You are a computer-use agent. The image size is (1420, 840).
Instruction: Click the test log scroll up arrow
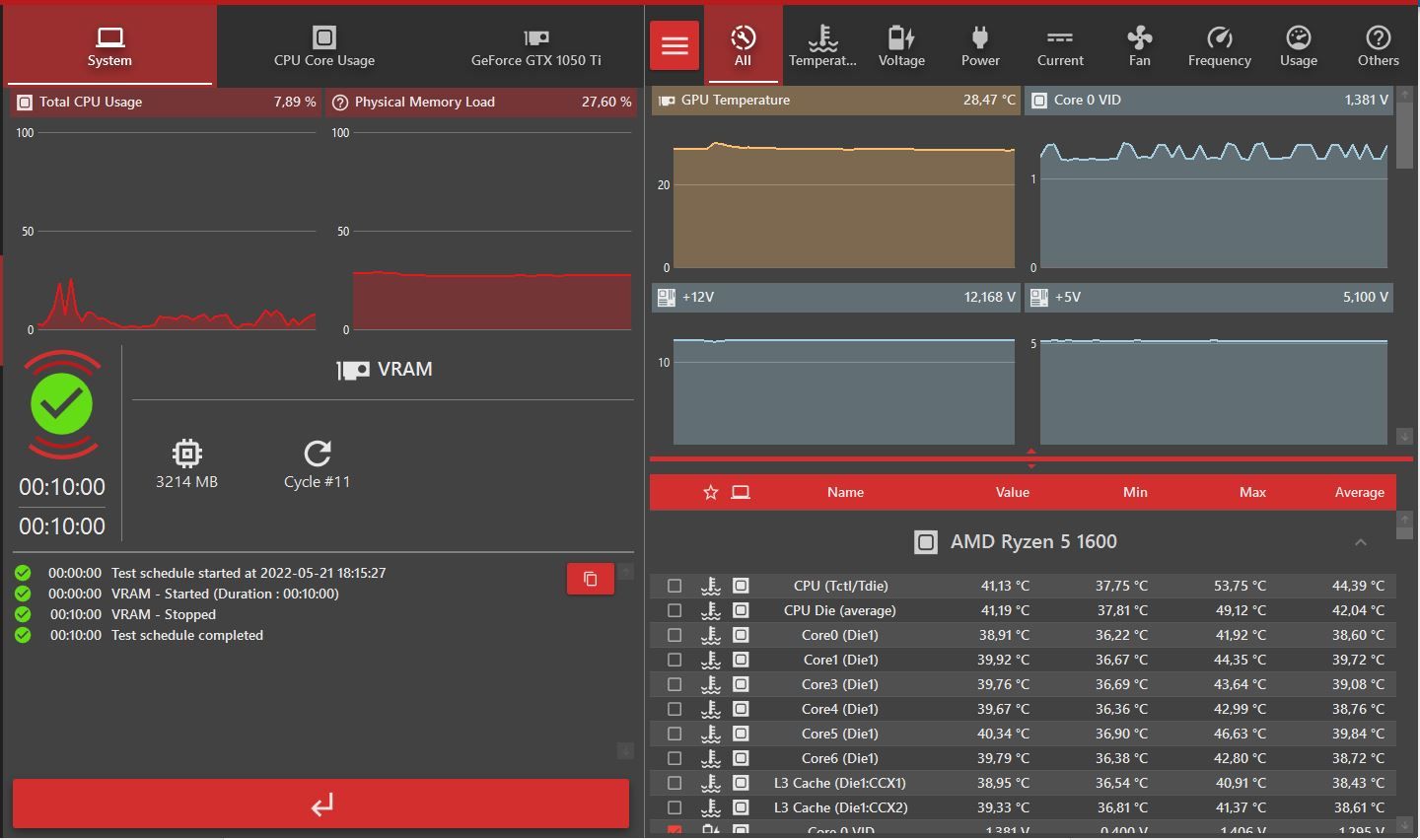(x=625, y=572)
